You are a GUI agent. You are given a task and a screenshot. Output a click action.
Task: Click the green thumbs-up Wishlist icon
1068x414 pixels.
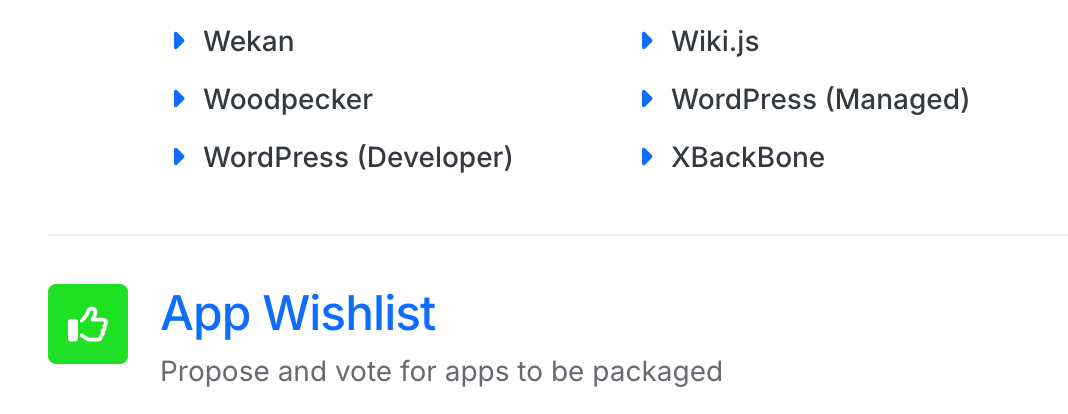[x=88, y=324]
